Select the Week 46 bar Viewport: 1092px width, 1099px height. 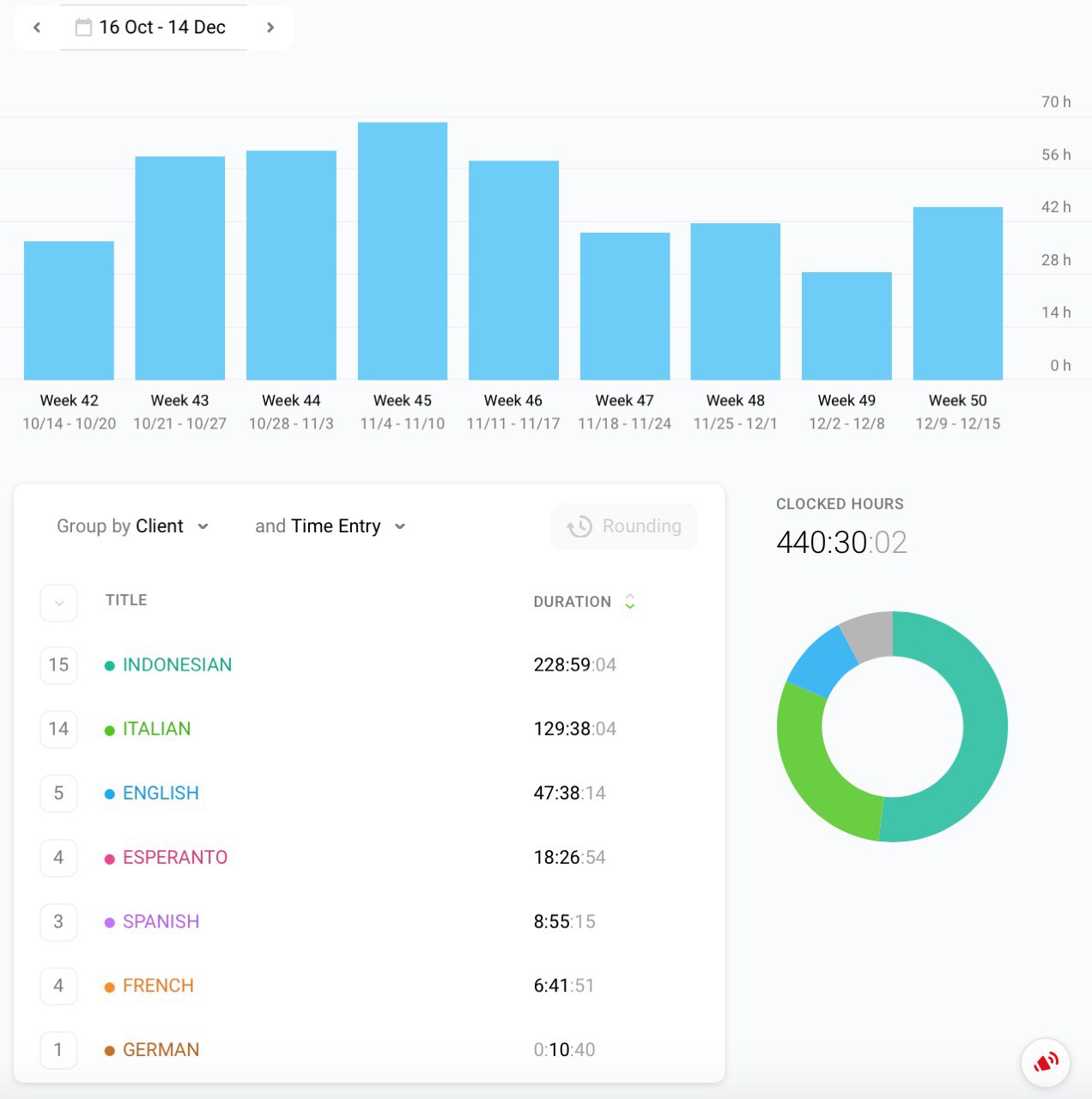513,270
